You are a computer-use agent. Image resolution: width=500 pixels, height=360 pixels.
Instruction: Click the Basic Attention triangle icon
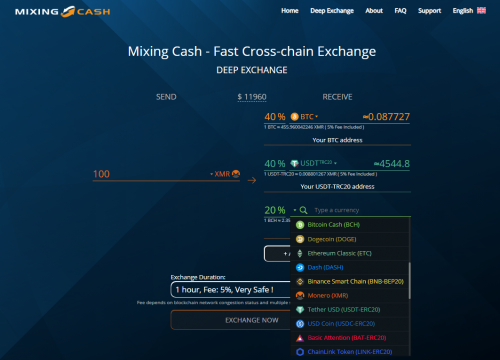click(x=300, y=338)
